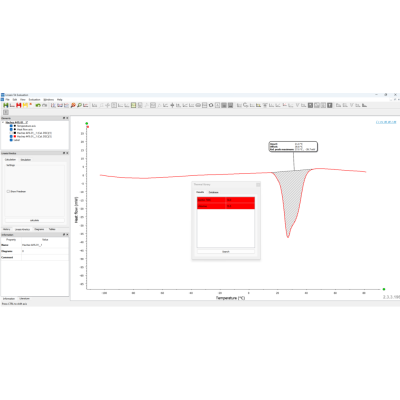This screenshot has width=400, height=400.
Task: Click the calculate button
Action: [x=34, y=220]
